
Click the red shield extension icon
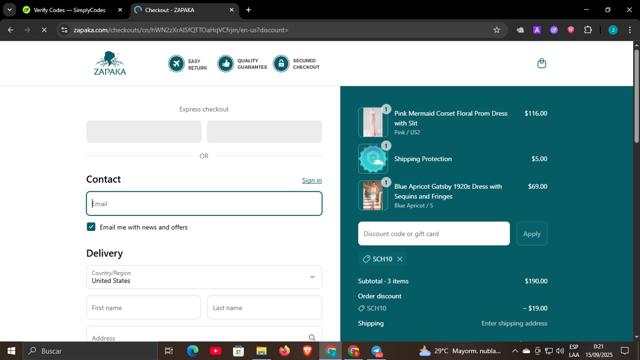[x=571, y=30]
